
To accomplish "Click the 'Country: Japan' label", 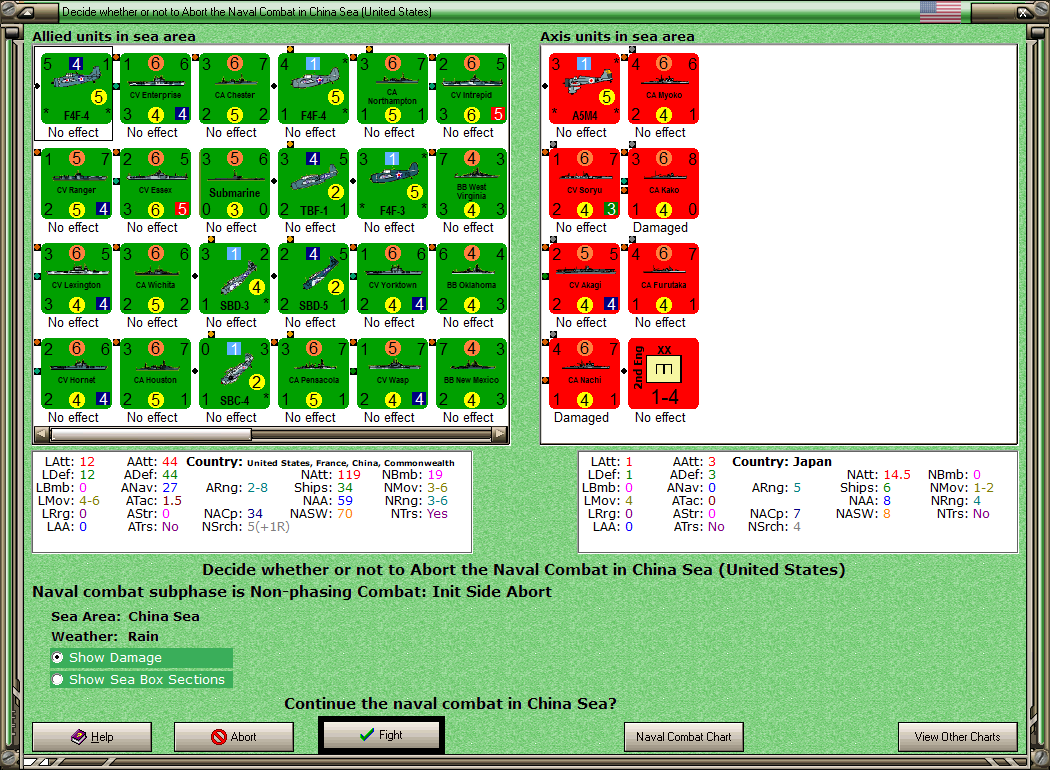I will click(x=782, y=462).
